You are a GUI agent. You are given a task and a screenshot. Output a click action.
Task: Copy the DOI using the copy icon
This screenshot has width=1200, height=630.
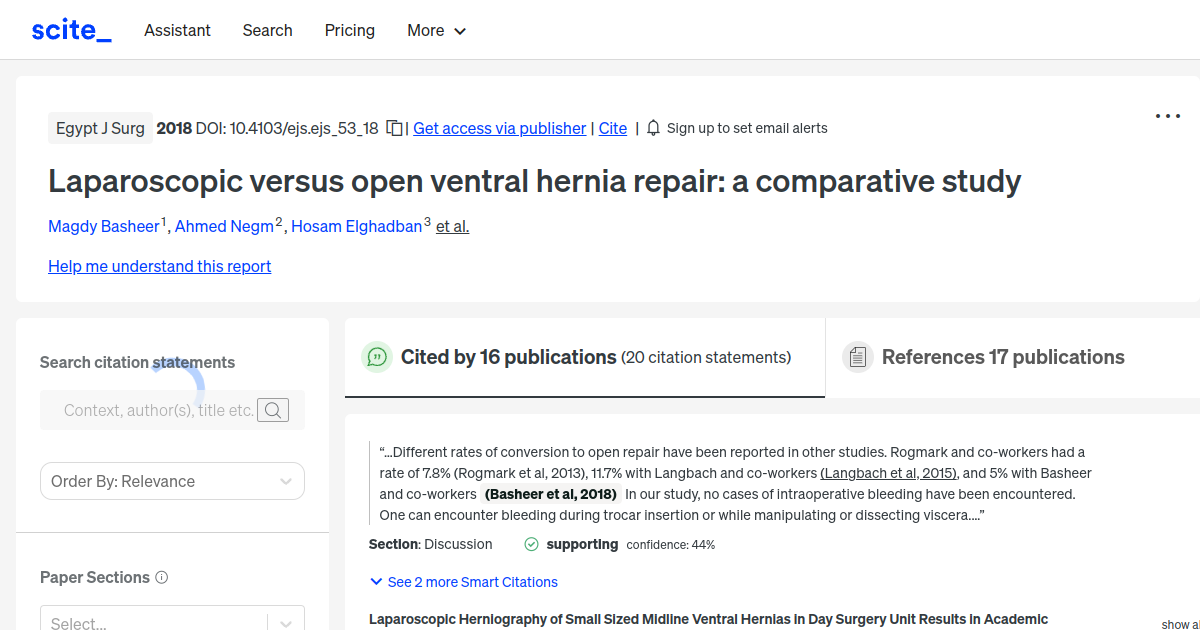coord(394,128)
